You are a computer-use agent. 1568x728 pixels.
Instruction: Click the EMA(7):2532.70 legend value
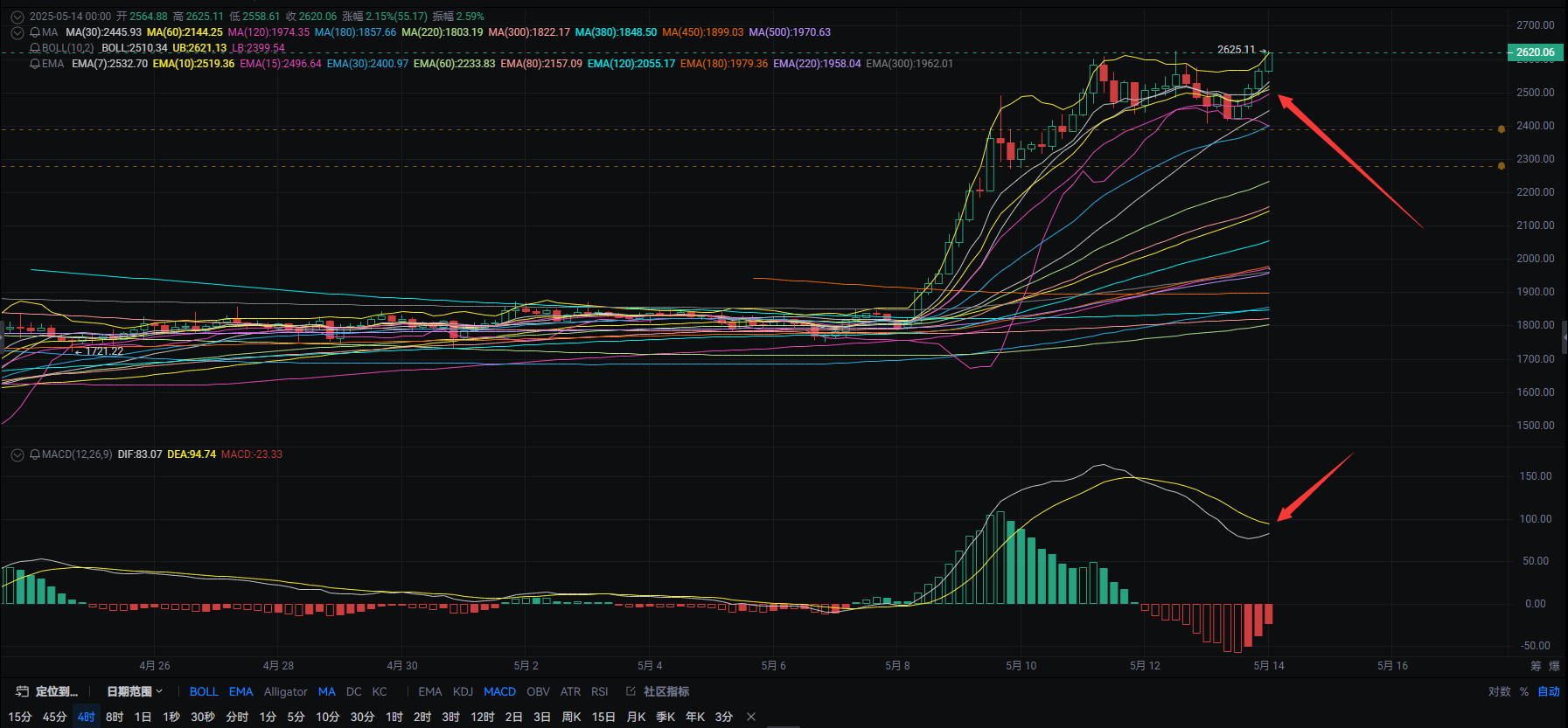(x=109, y=64)
